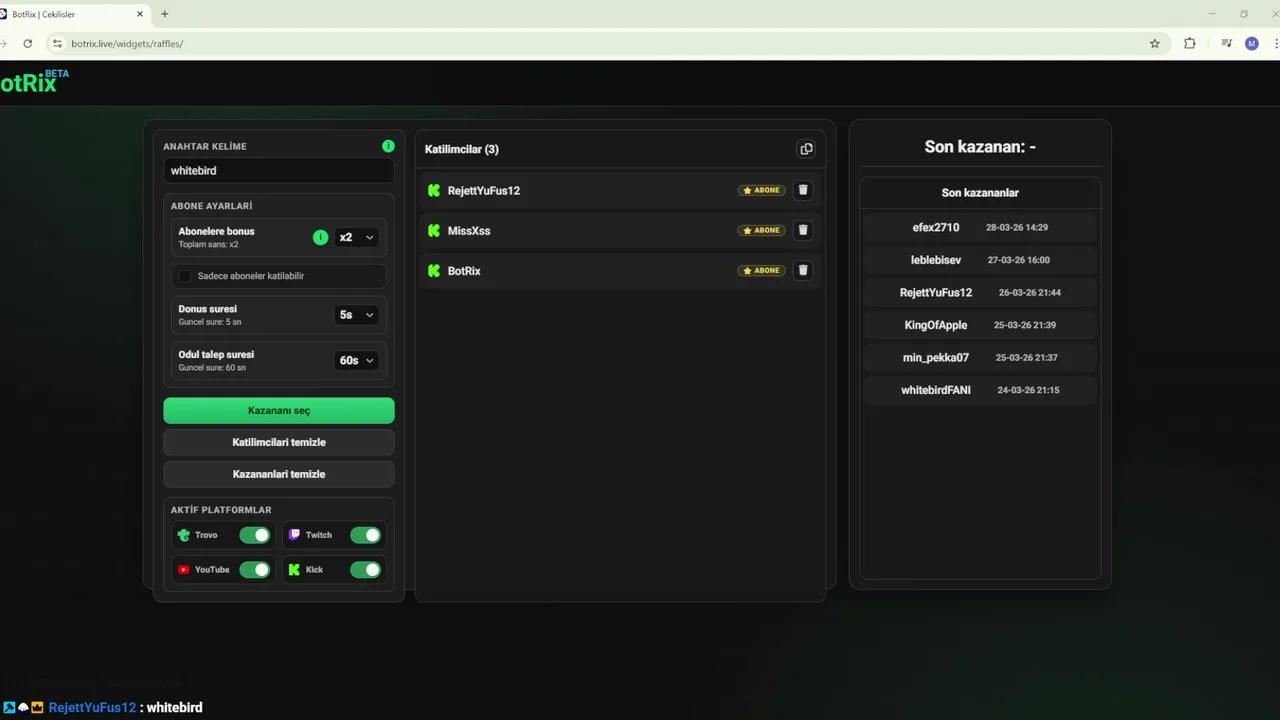The width and height of the screenshot is (1280, 720).
Task: Click past winner min_pekka07
Action: point(936,357)
